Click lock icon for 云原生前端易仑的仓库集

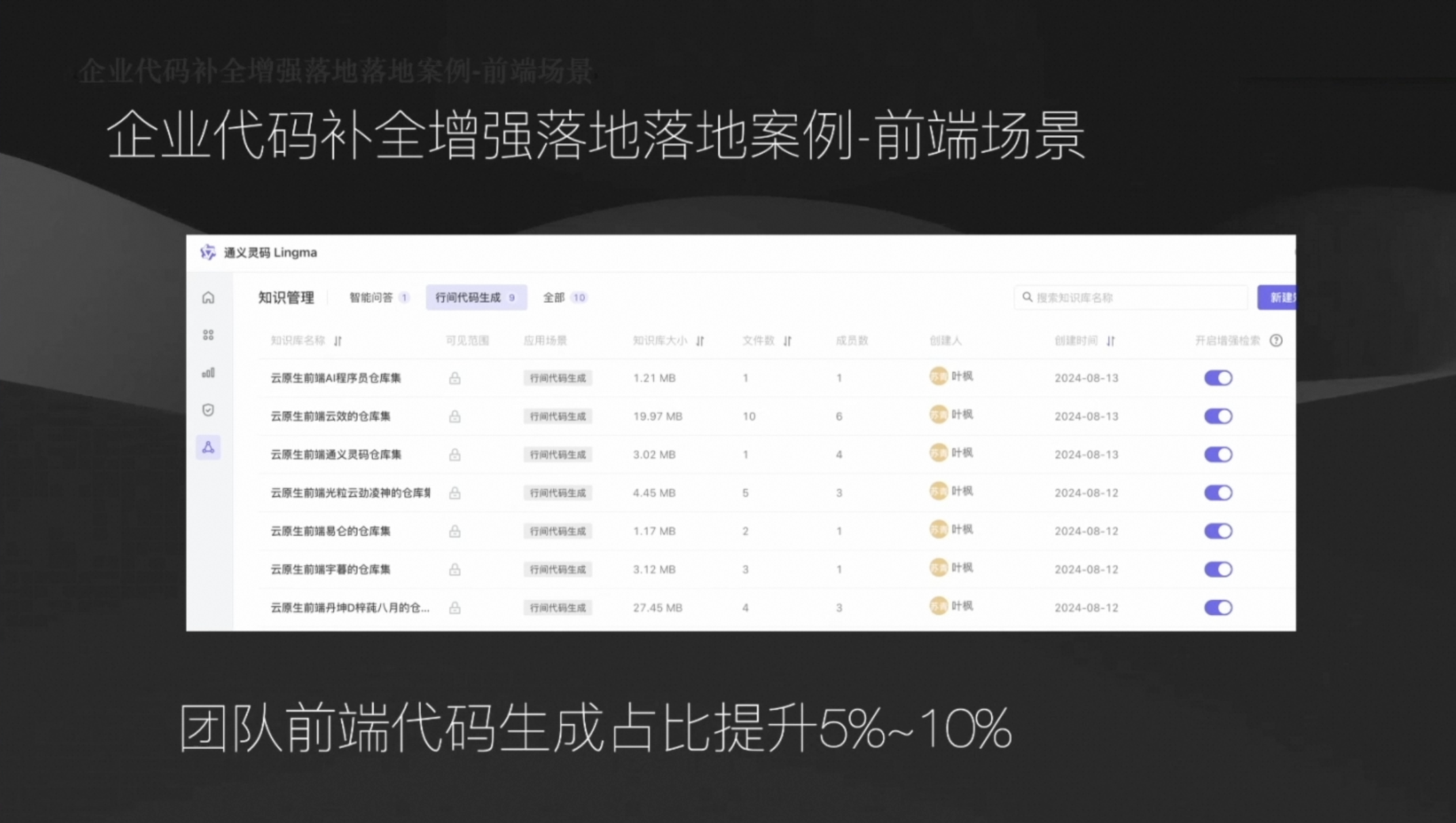454,531
